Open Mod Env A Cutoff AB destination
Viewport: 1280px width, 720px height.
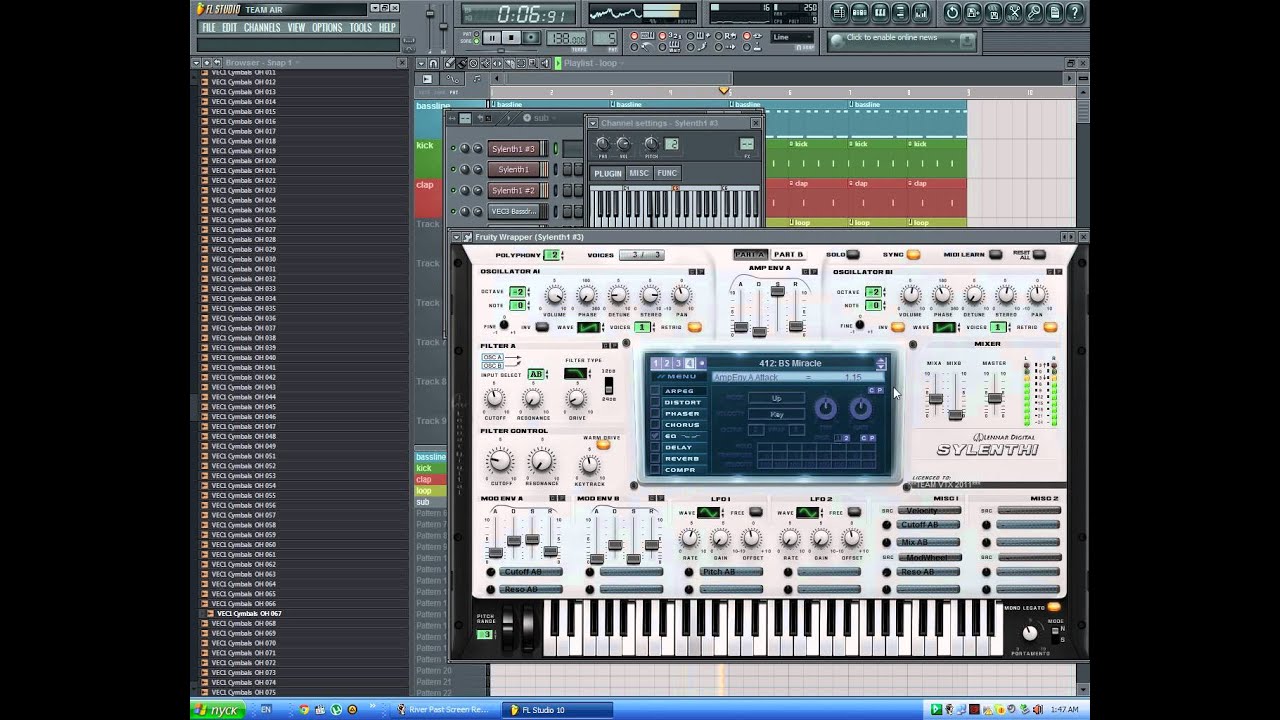[530, 572]
